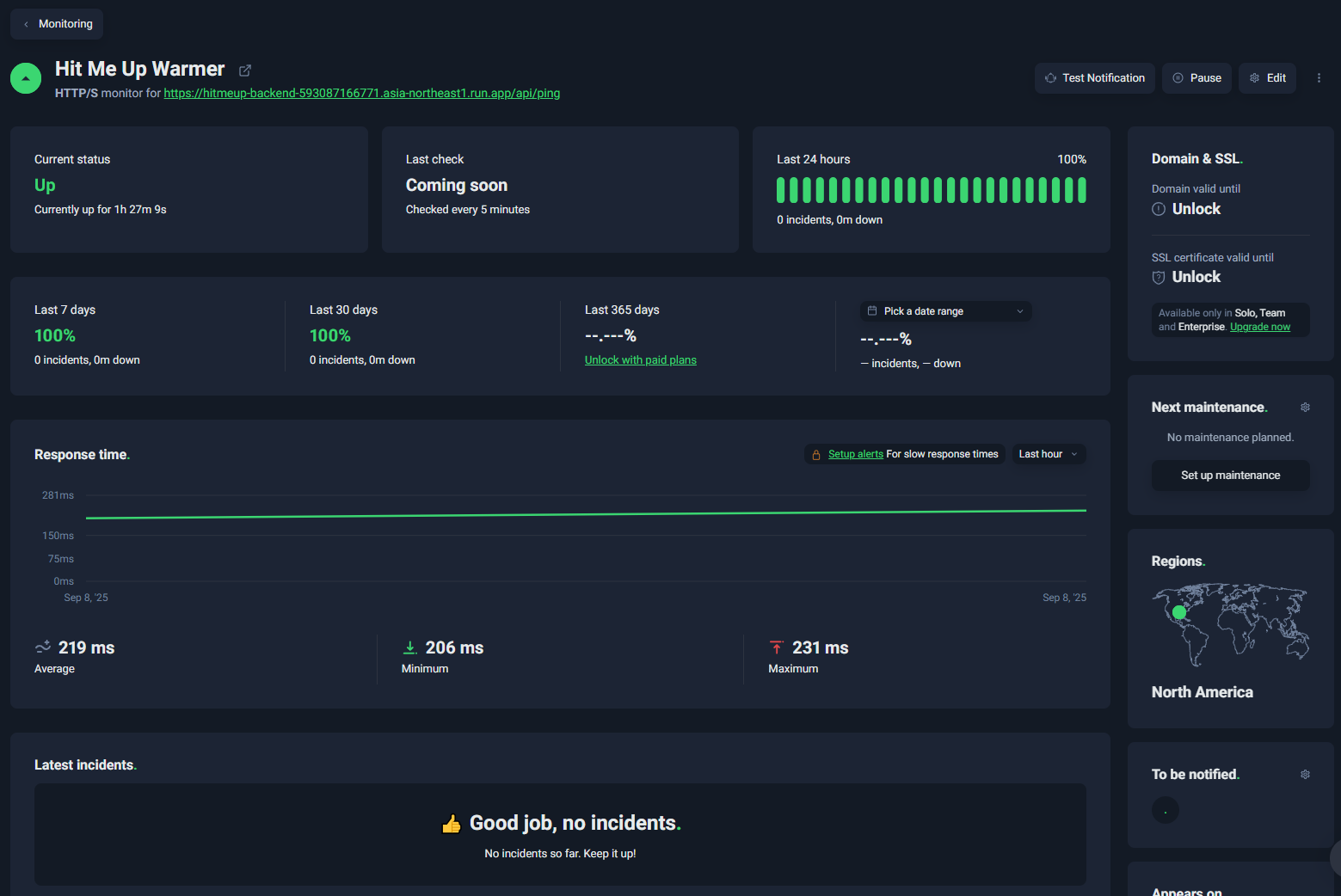Click Unlock with paid plans link
The image size is (1341, 896).
point(641,360)
